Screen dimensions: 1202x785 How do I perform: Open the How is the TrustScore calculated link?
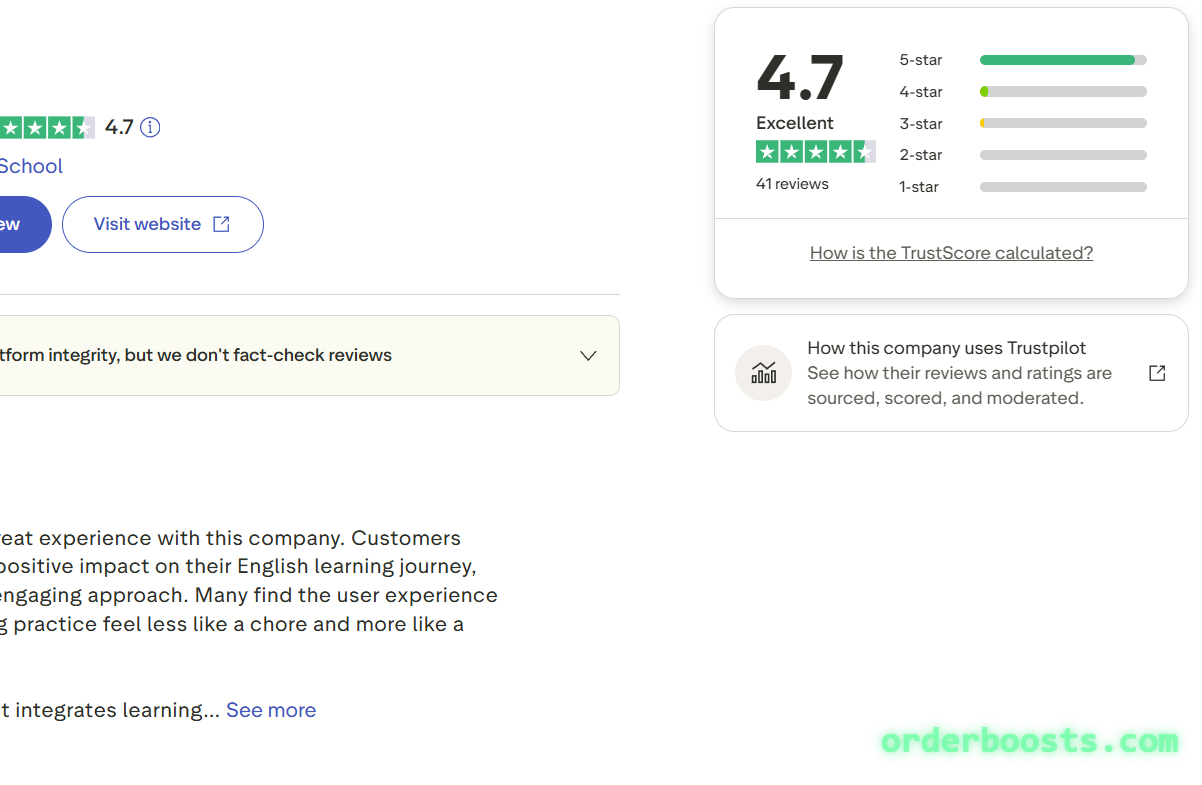[x=951, y=252]
